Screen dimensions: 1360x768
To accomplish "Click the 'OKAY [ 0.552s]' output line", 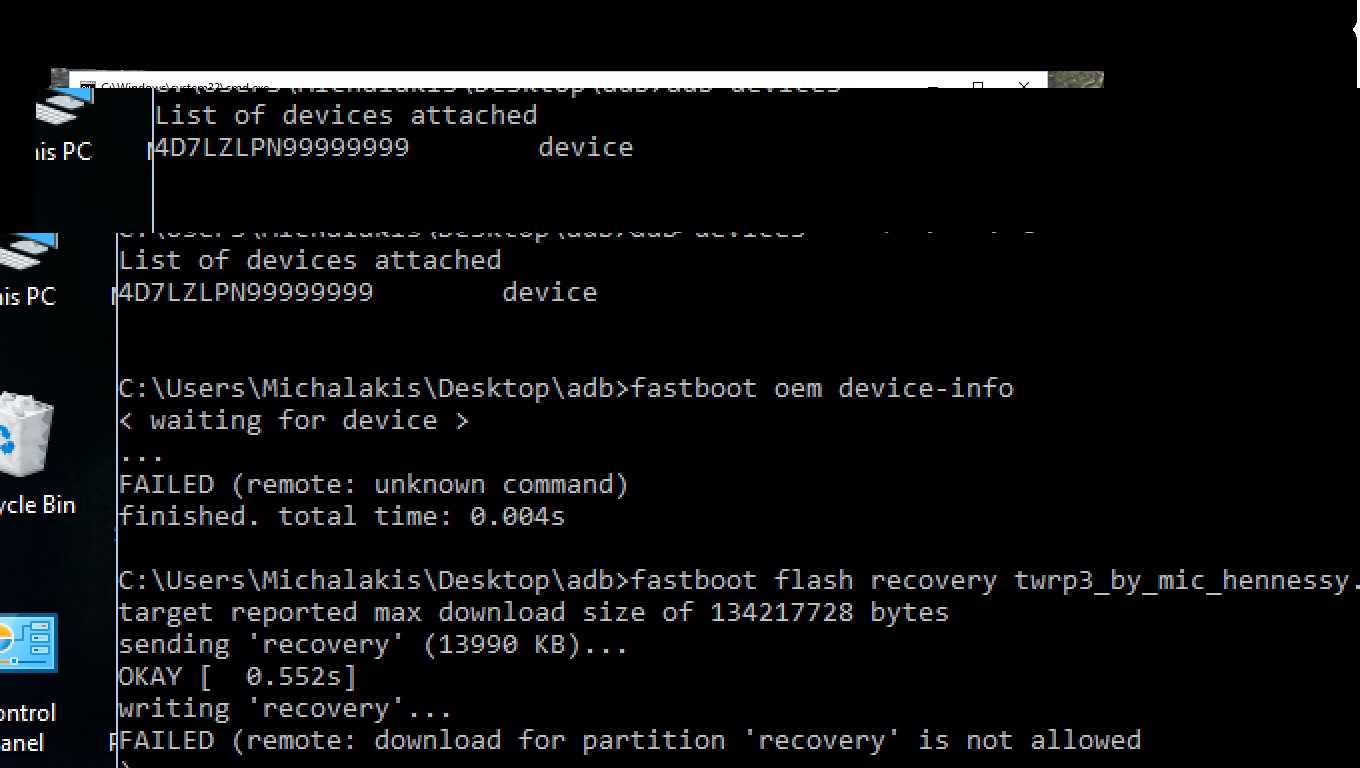I will [x=237, y=676].
